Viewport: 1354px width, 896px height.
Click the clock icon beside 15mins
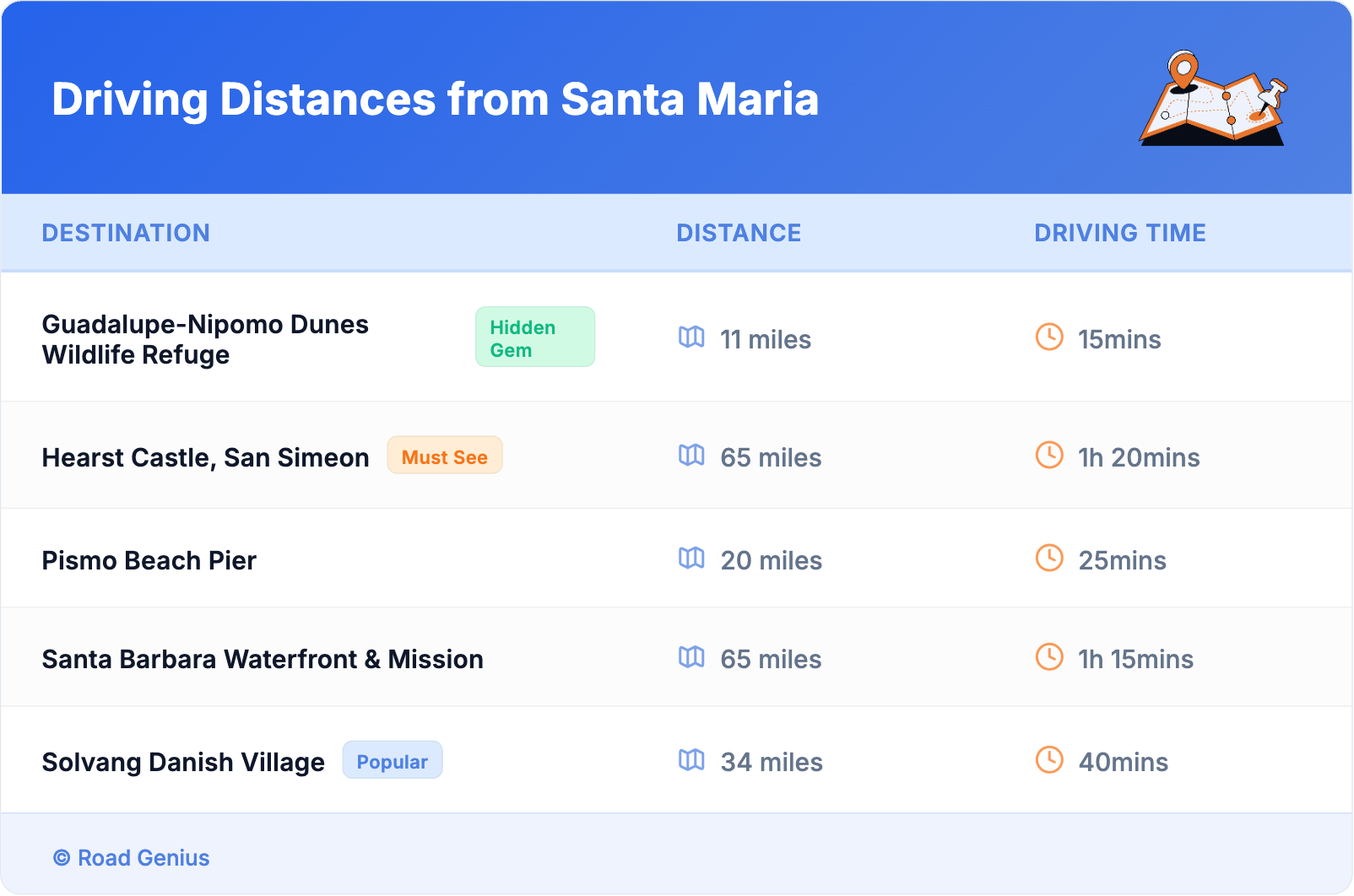click(x=1049, y=337)
